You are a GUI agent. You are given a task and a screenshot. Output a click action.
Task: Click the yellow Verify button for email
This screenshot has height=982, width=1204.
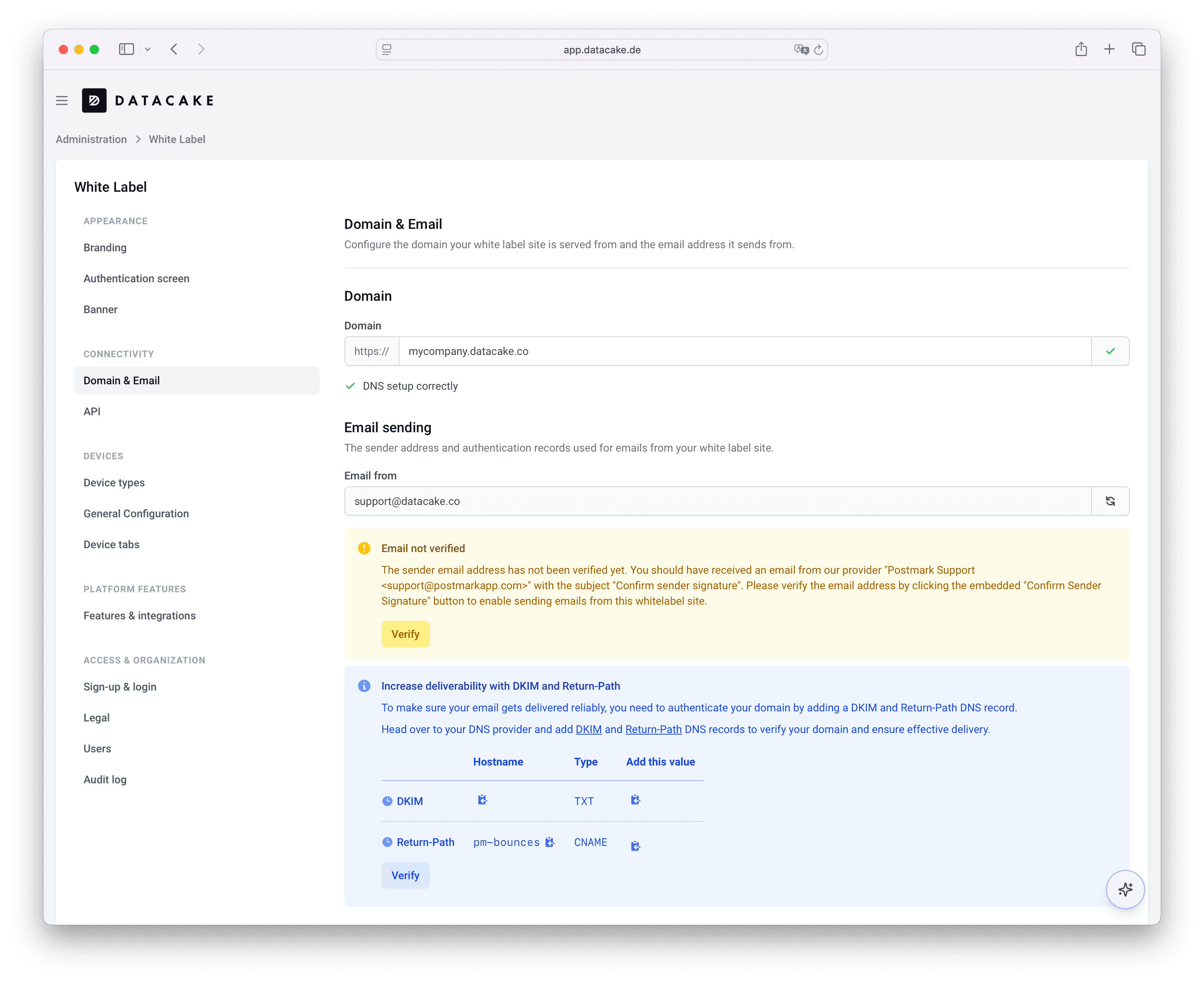coord(405,634)
